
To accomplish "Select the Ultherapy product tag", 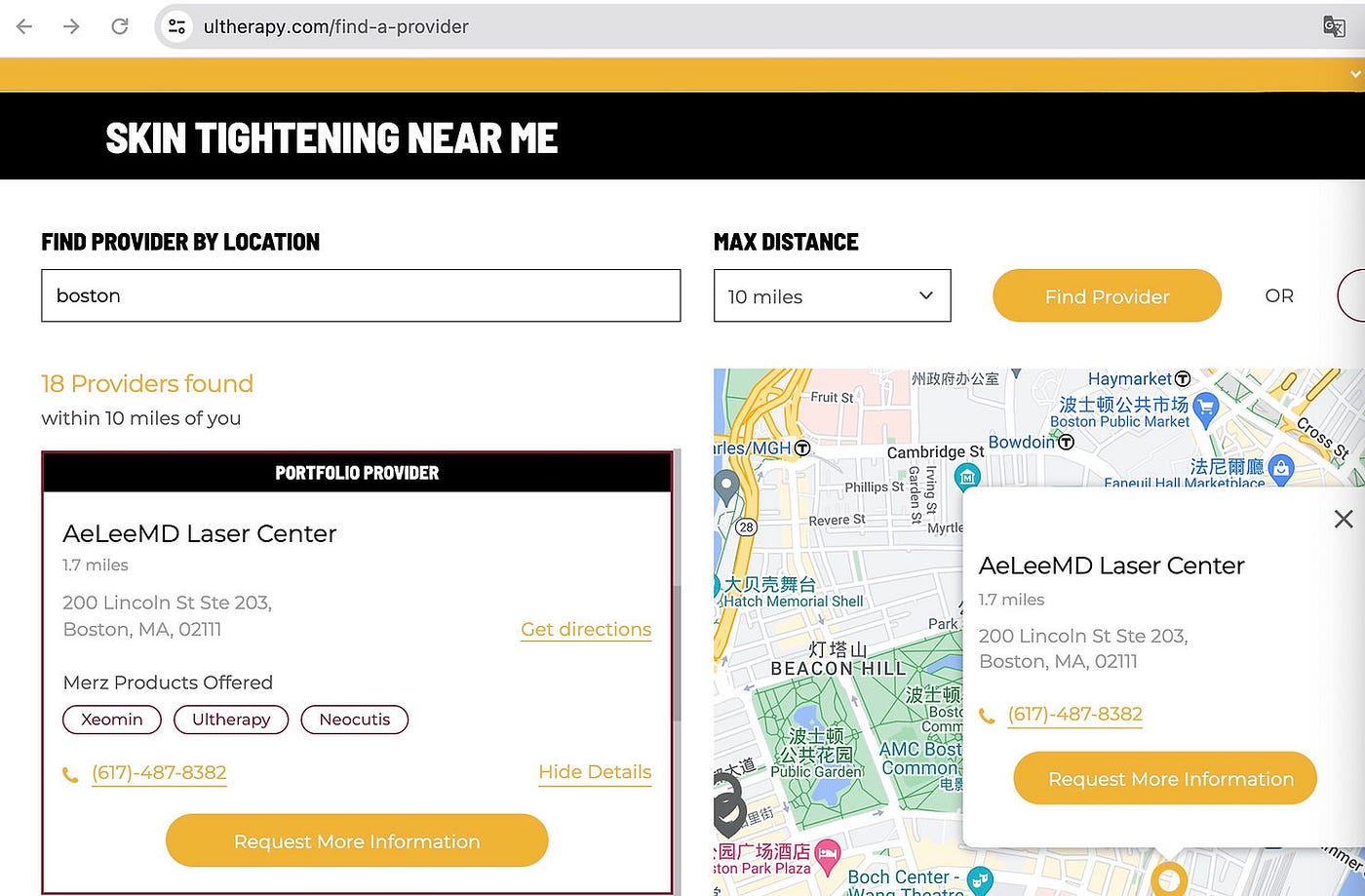I will point(231,720).
